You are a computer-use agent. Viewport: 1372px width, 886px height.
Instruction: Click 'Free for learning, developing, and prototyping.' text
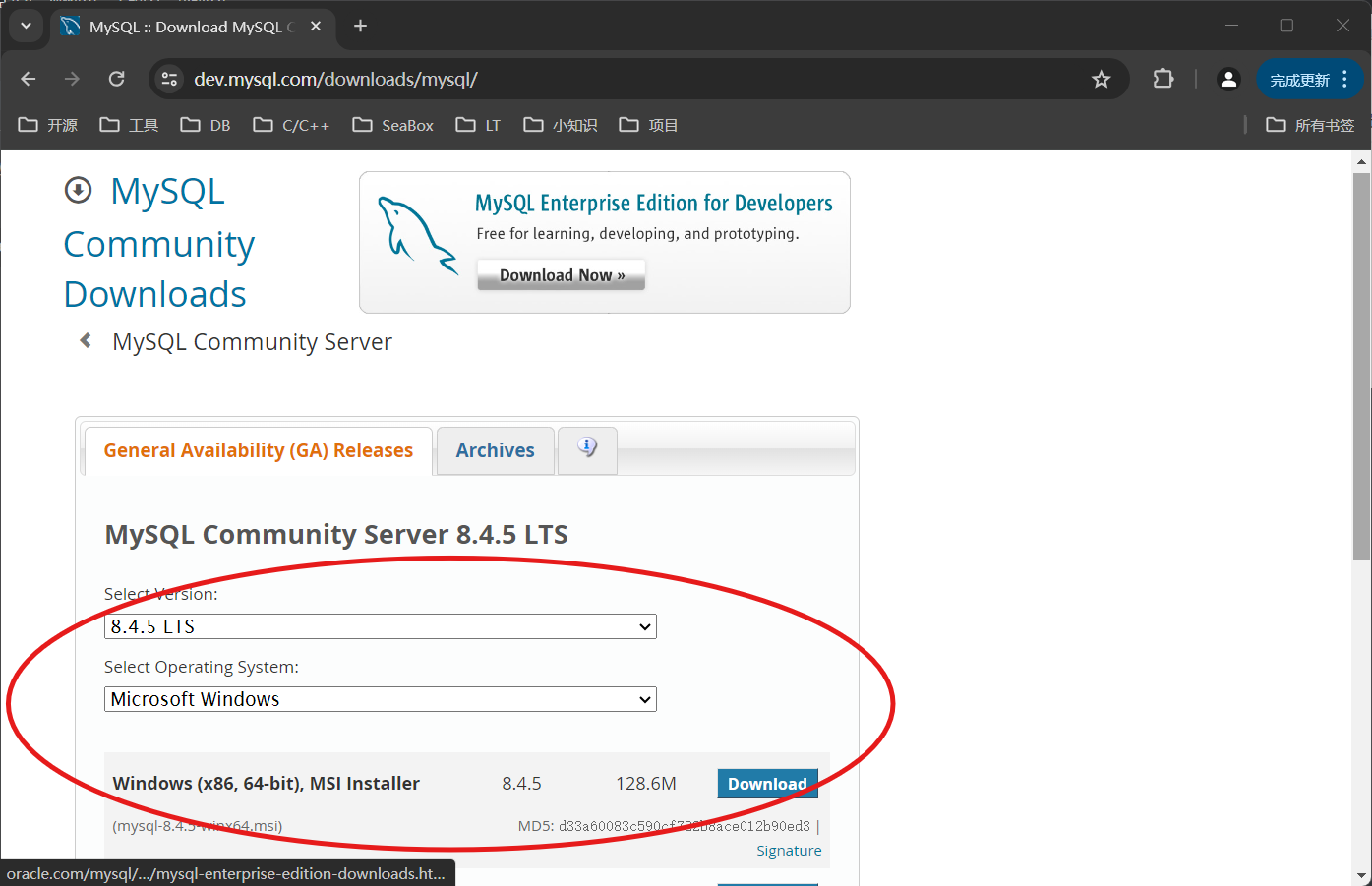(637, 234)
